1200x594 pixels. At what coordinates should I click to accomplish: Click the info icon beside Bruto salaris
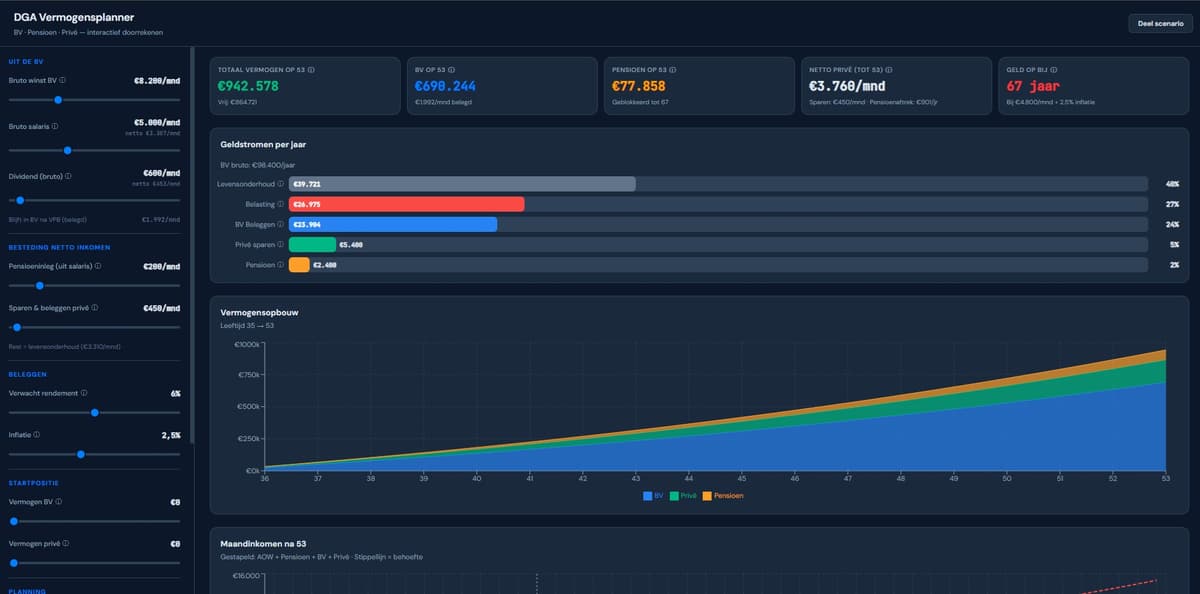coord(54,127)
